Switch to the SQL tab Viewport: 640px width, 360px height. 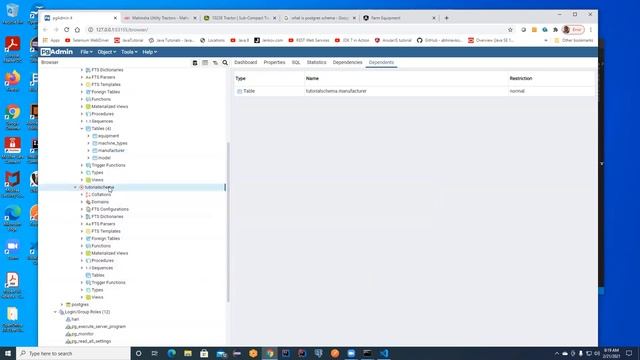[296, 62]
